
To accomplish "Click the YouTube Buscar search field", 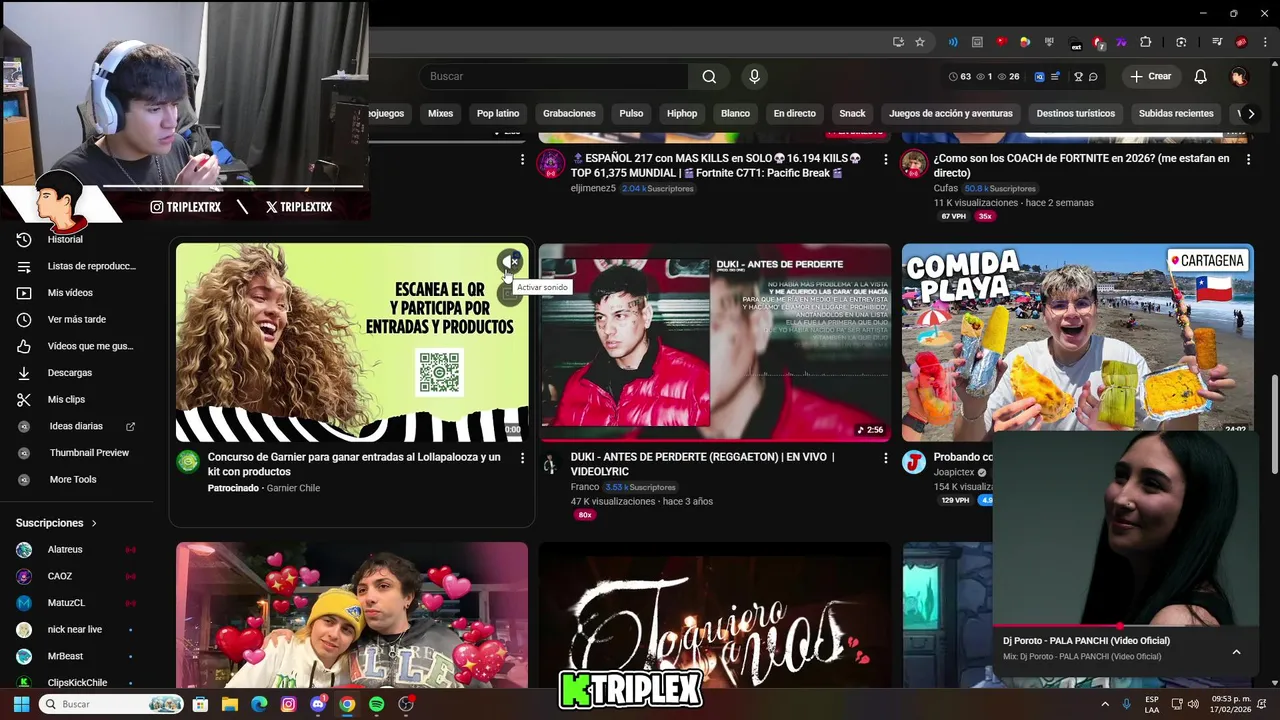I will click(554, 77).
